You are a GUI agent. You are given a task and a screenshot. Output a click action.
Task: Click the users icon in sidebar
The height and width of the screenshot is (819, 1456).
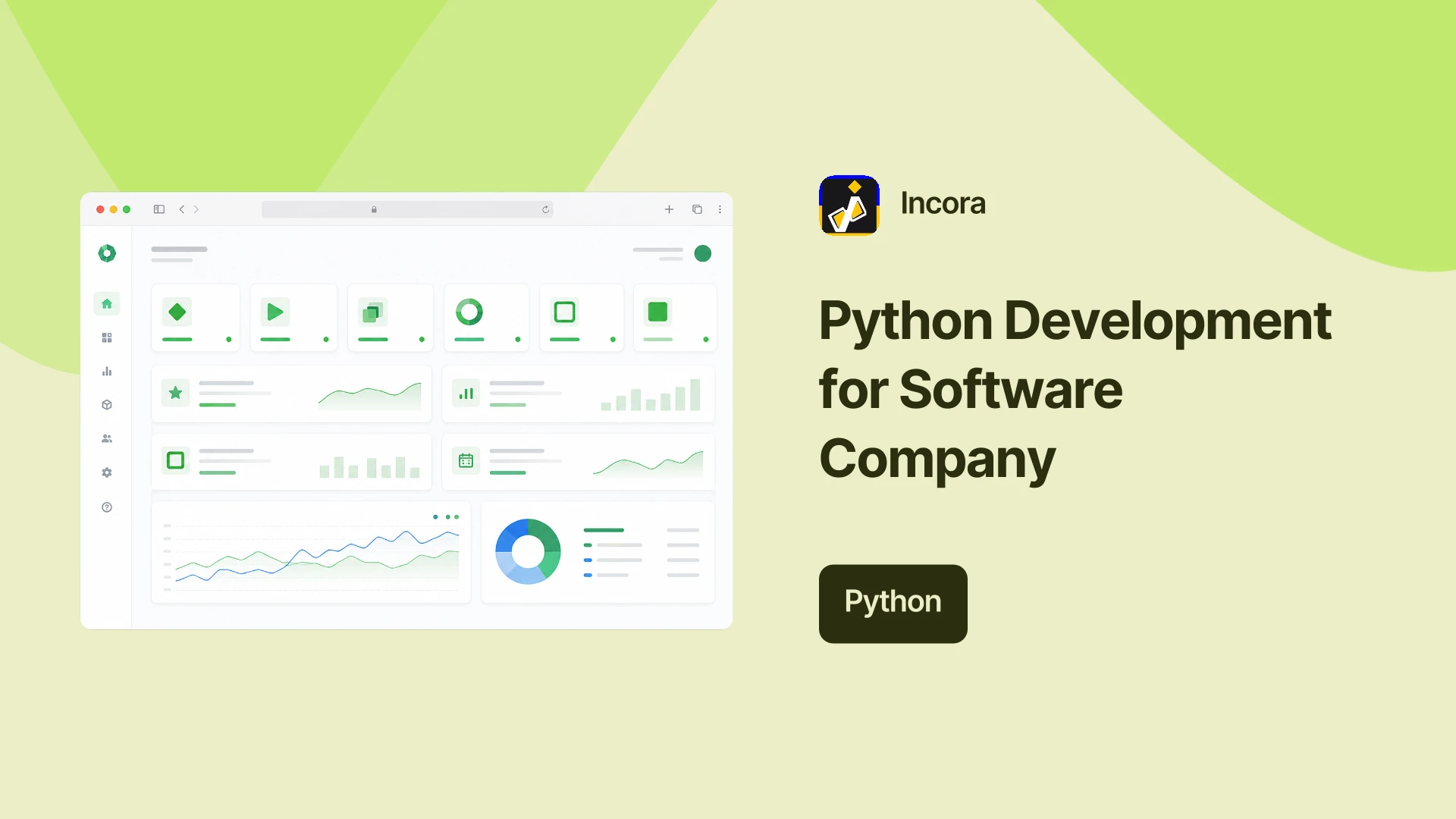pos(107,438)
